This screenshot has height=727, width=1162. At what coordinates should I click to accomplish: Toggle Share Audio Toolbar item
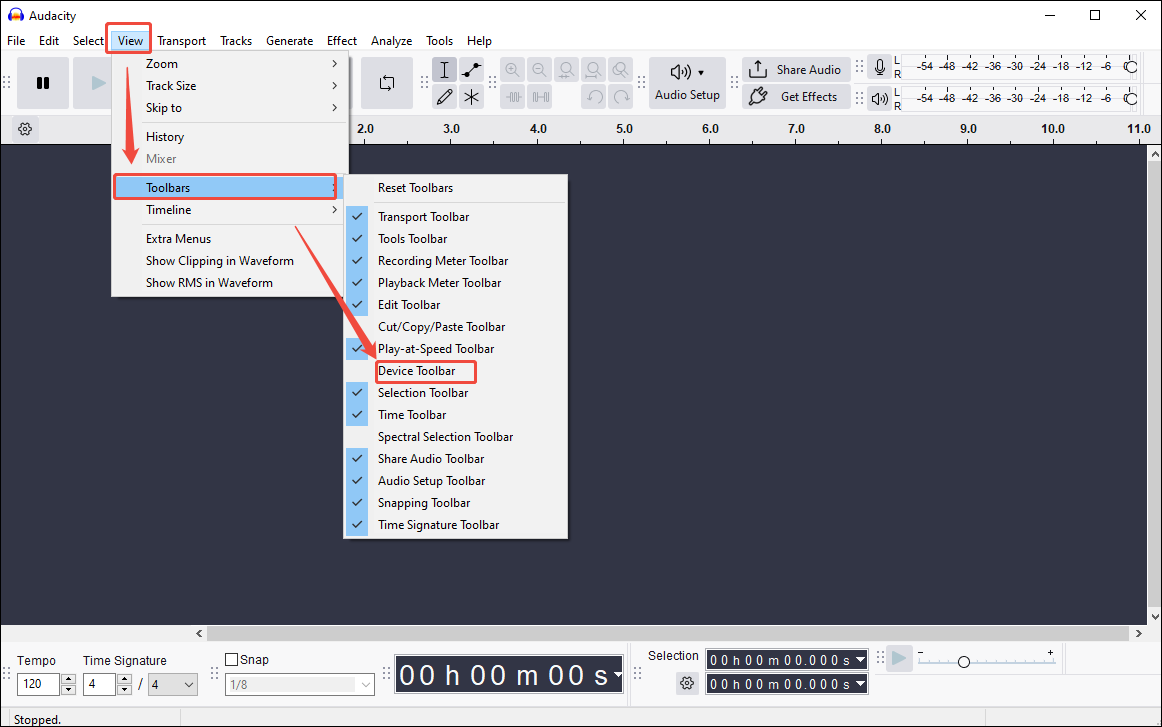click(456, 459)
